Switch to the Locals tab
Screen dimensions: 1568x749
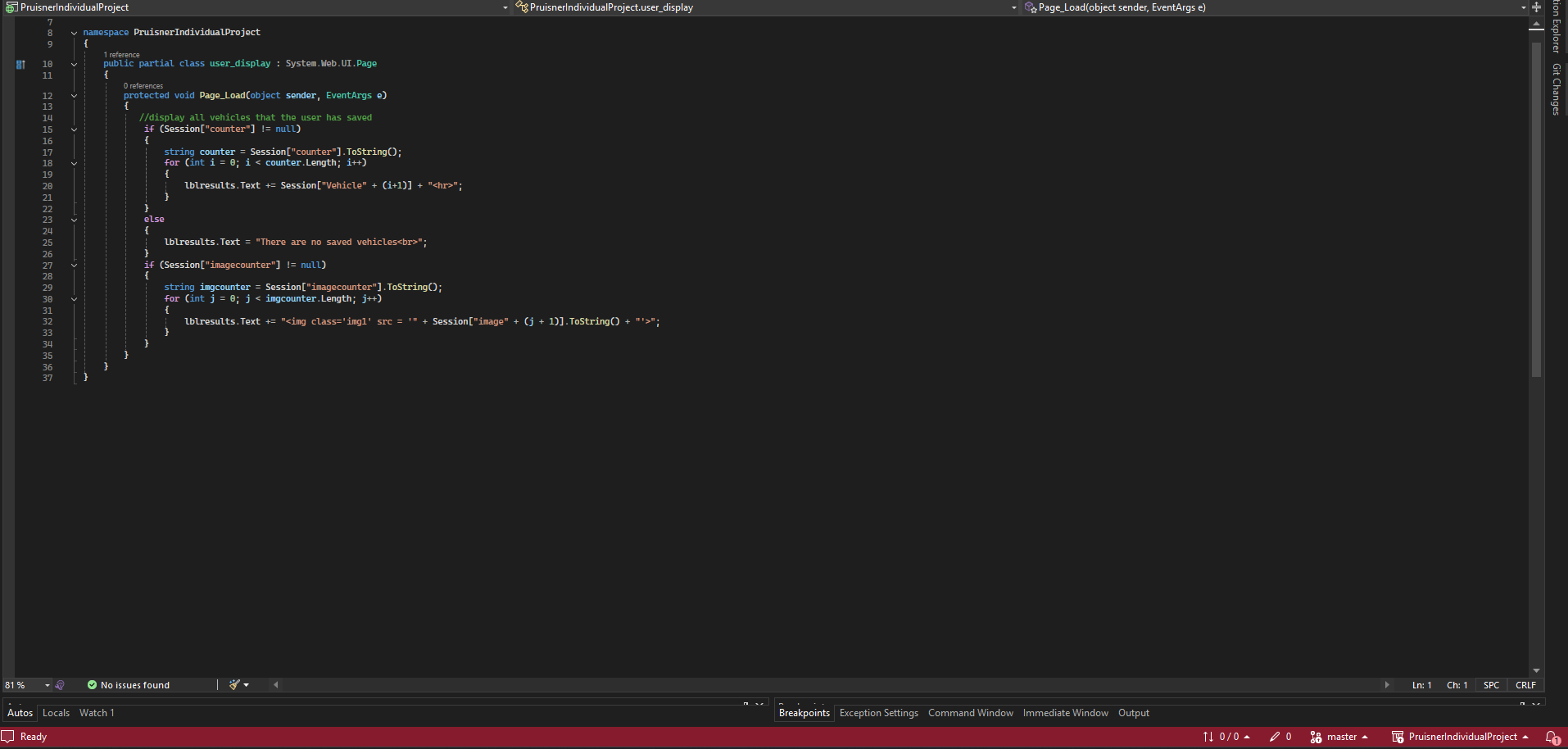pos(56,713)
